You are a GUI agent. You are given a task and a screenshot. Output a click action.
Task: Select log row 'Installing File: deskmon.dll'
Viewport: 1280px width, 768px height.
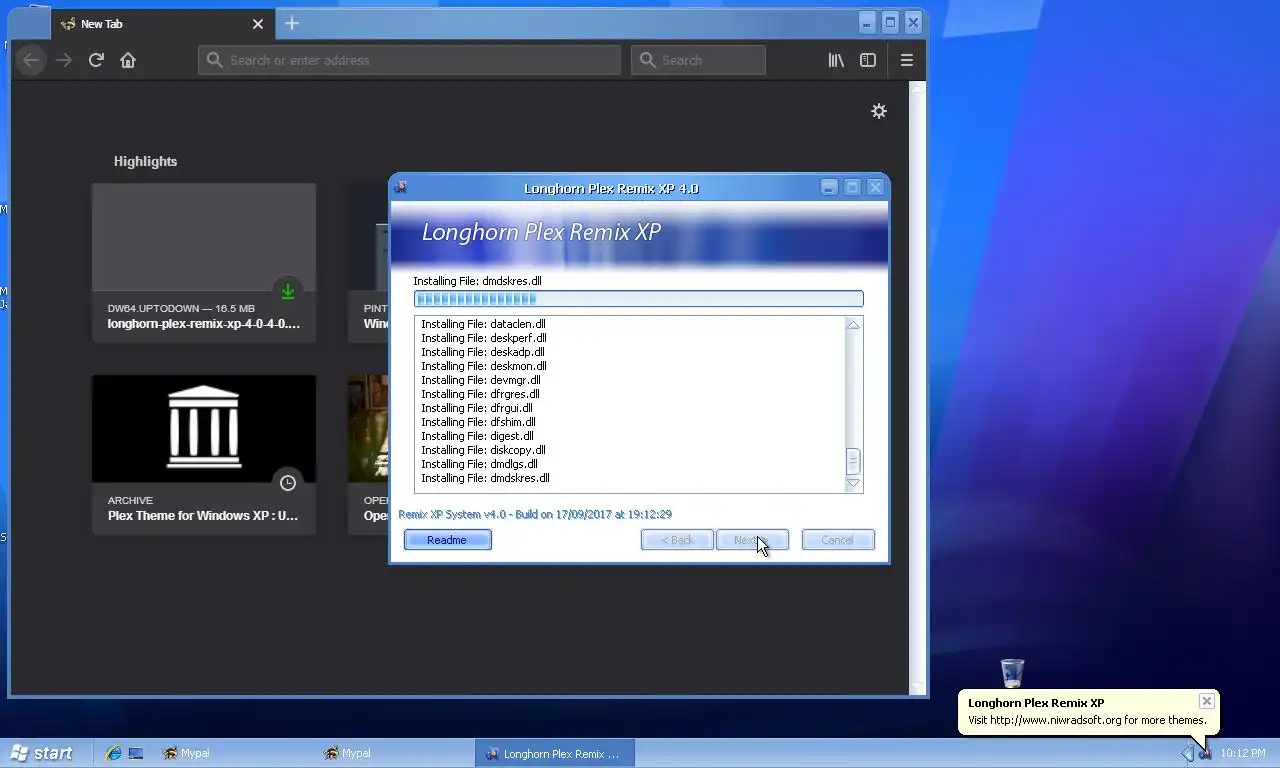[483, 366]
